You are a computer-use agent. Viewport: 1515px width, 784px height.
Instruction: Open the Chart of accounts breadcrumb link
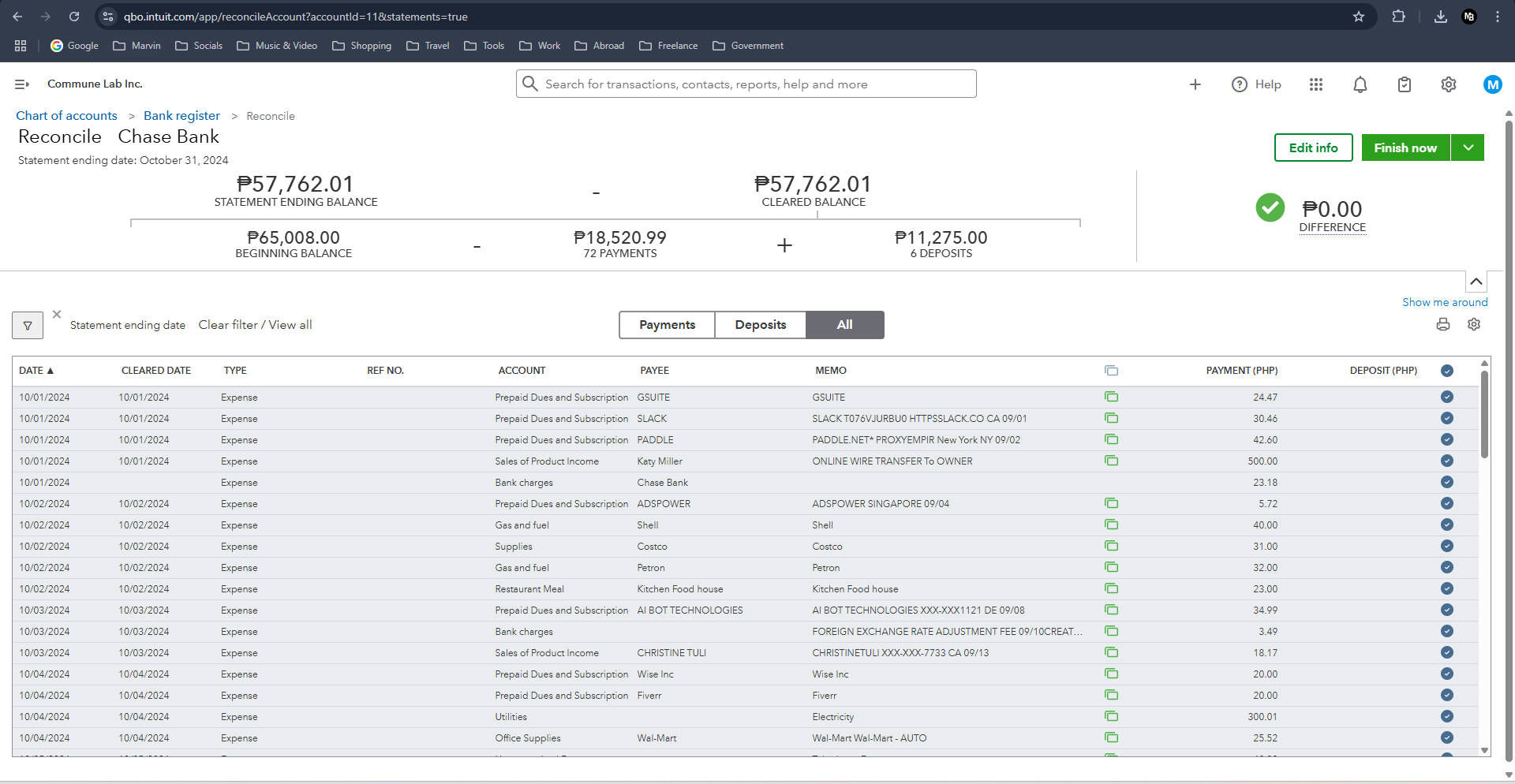click(66, 116)
